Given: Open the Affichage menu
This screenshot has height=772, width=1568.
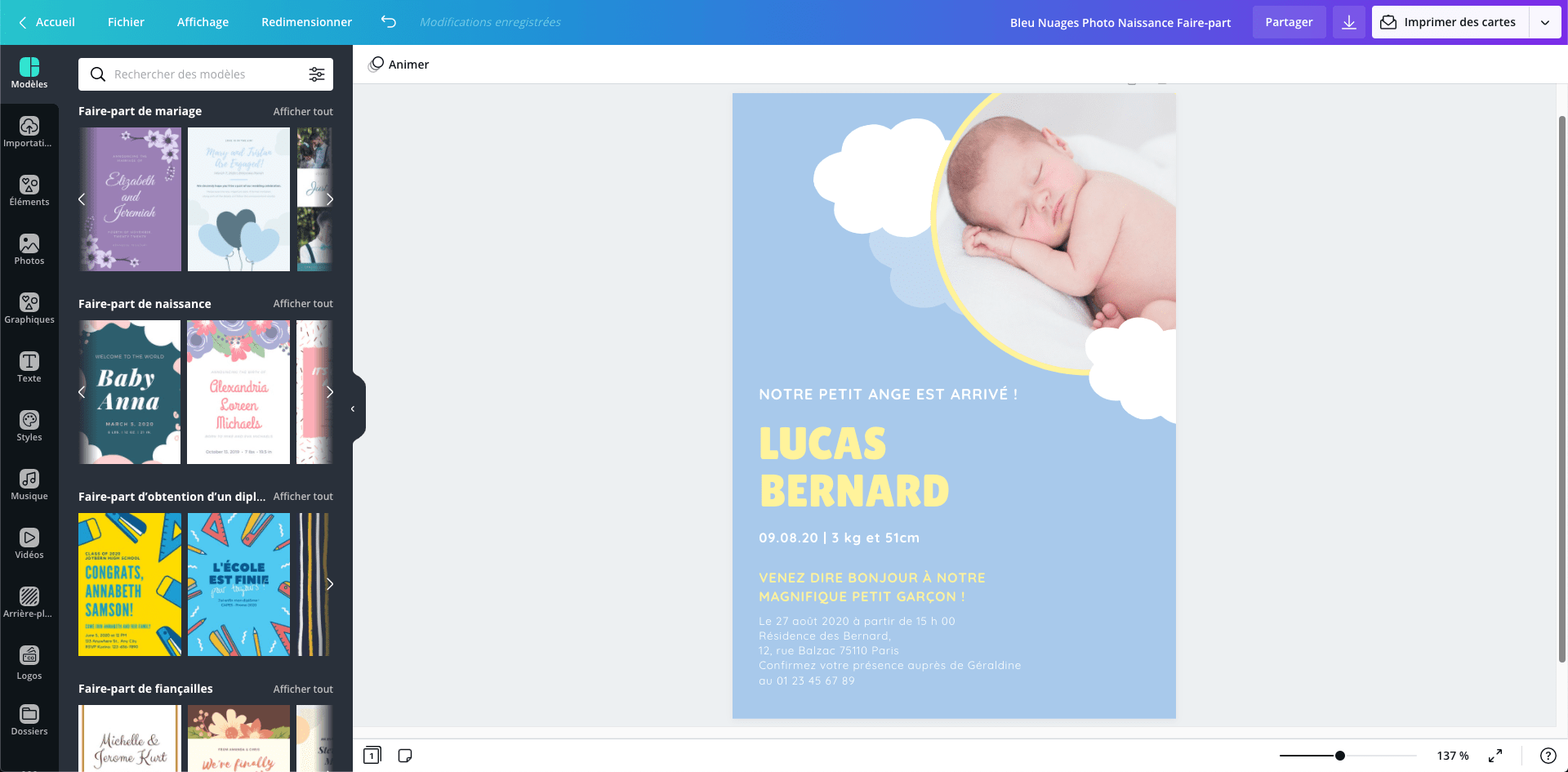Looking at the screenshot, I should tap(203, 22).
